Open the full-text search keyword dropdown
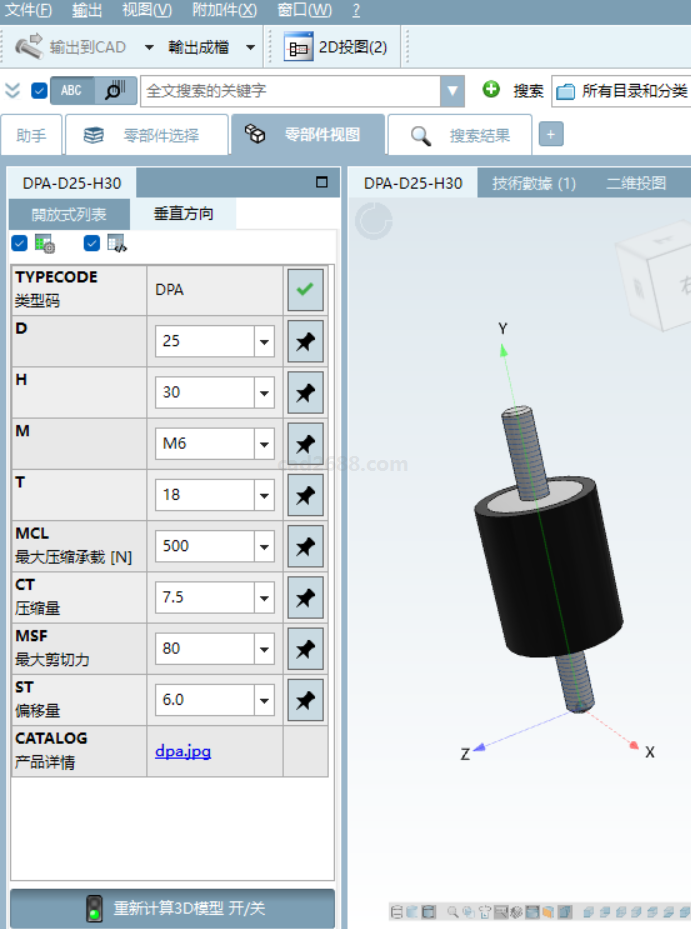Viewport: 691px width, 929px height. pyautogui.click(x=453, y=91)
